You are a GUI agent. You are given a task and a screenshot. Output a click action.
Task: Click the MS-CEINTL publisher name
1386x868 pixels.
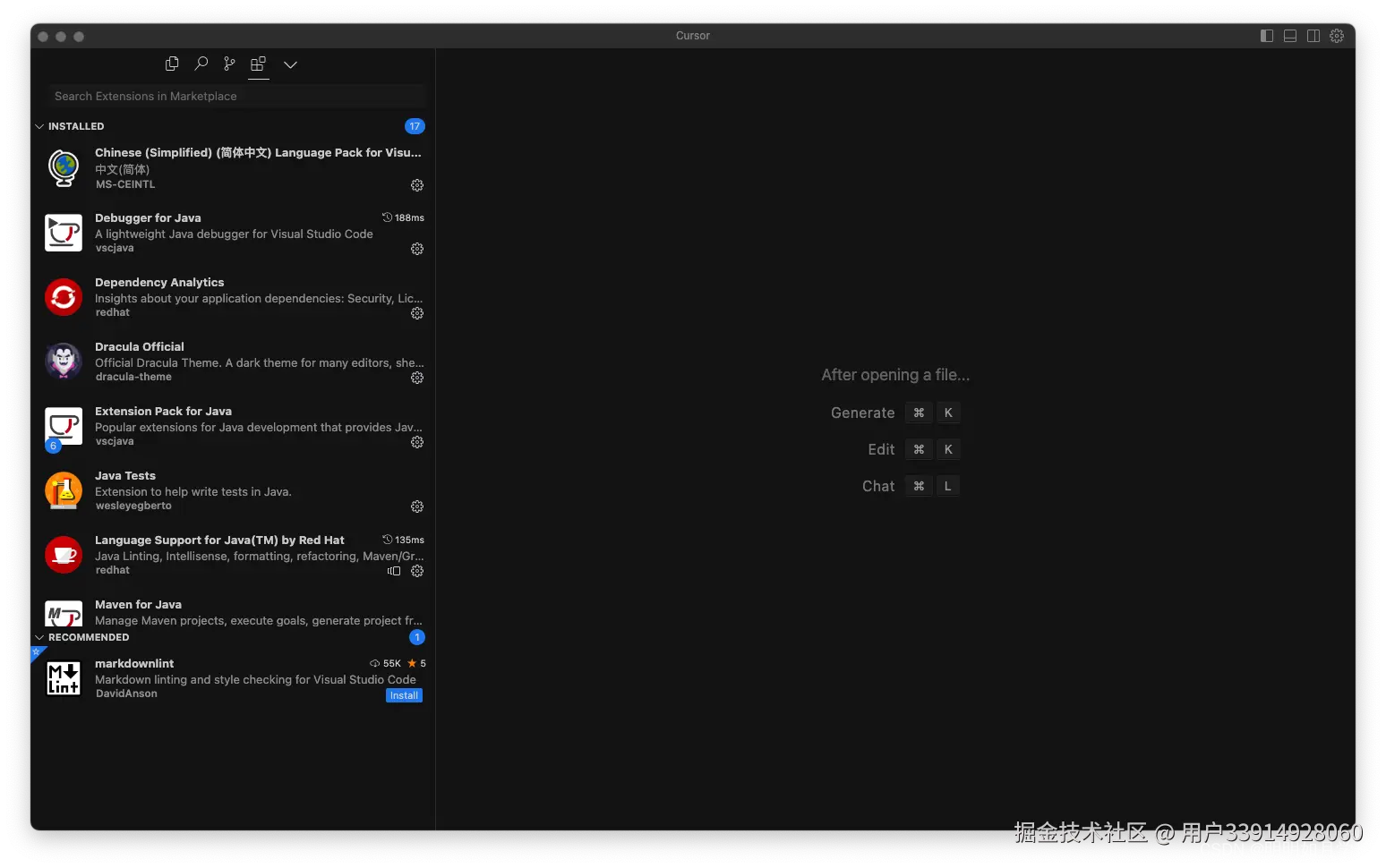click(x=125, y=184)
